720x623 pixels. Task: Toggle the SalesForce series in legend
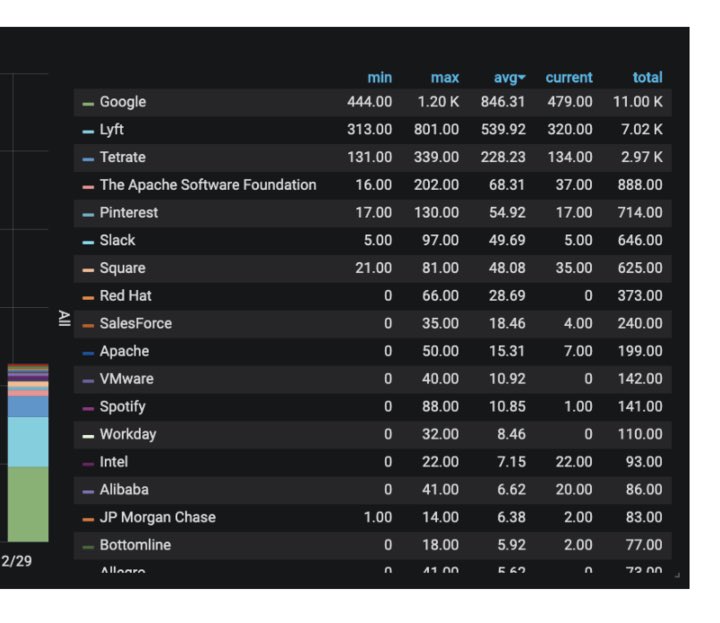click(x=135, y=323)
